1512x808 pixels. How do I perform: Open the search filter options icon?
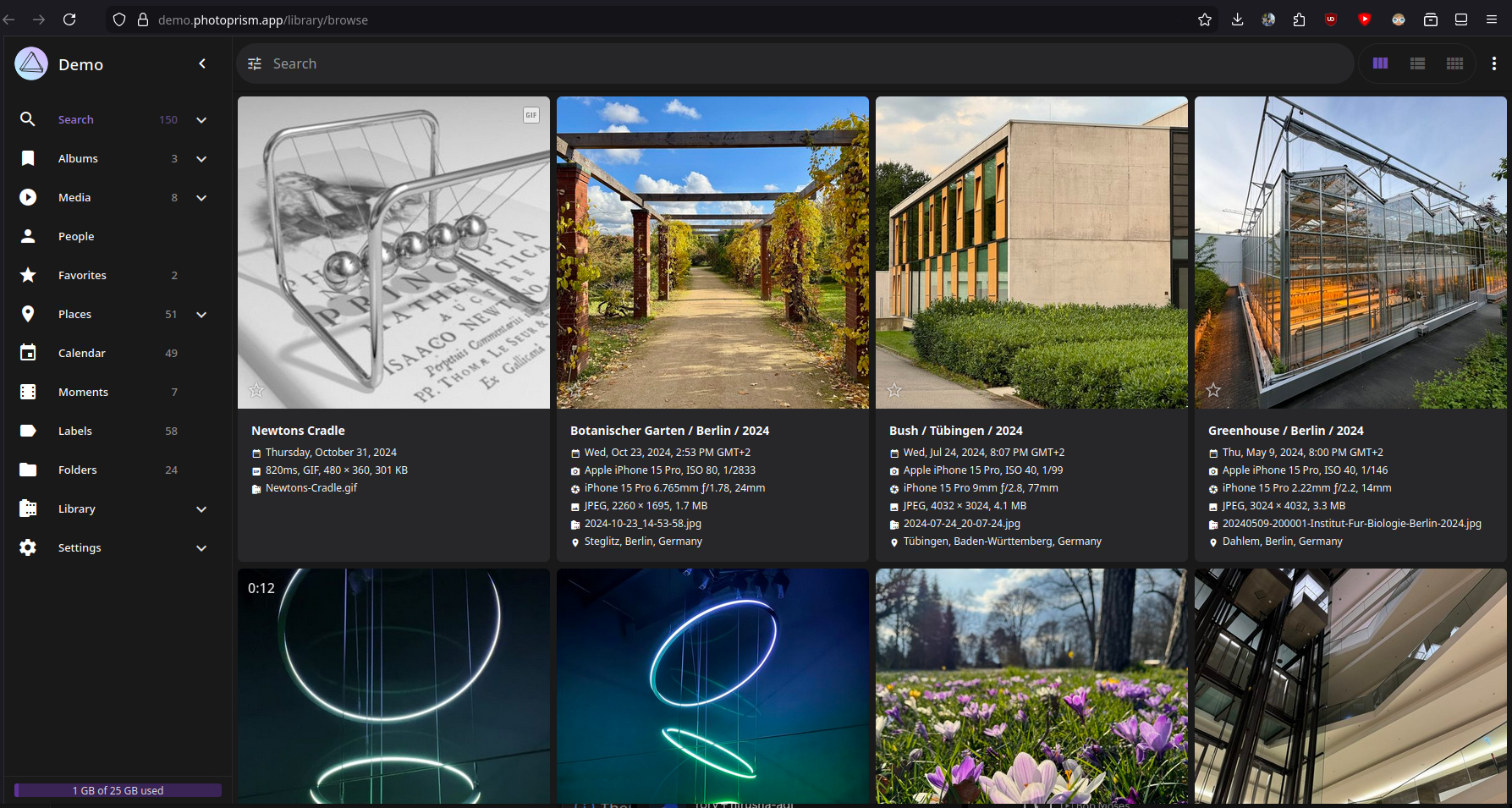(x=255, y=64)
